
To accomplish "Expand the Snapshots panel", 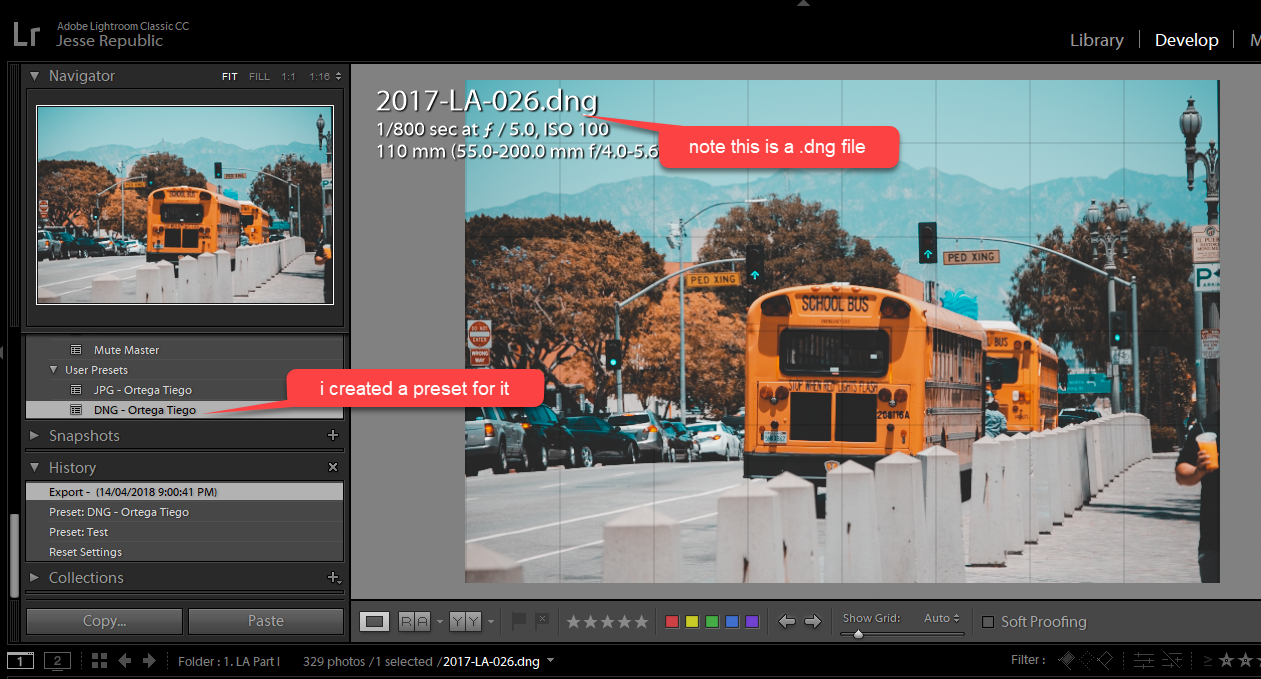I will (x=35, y=436).
